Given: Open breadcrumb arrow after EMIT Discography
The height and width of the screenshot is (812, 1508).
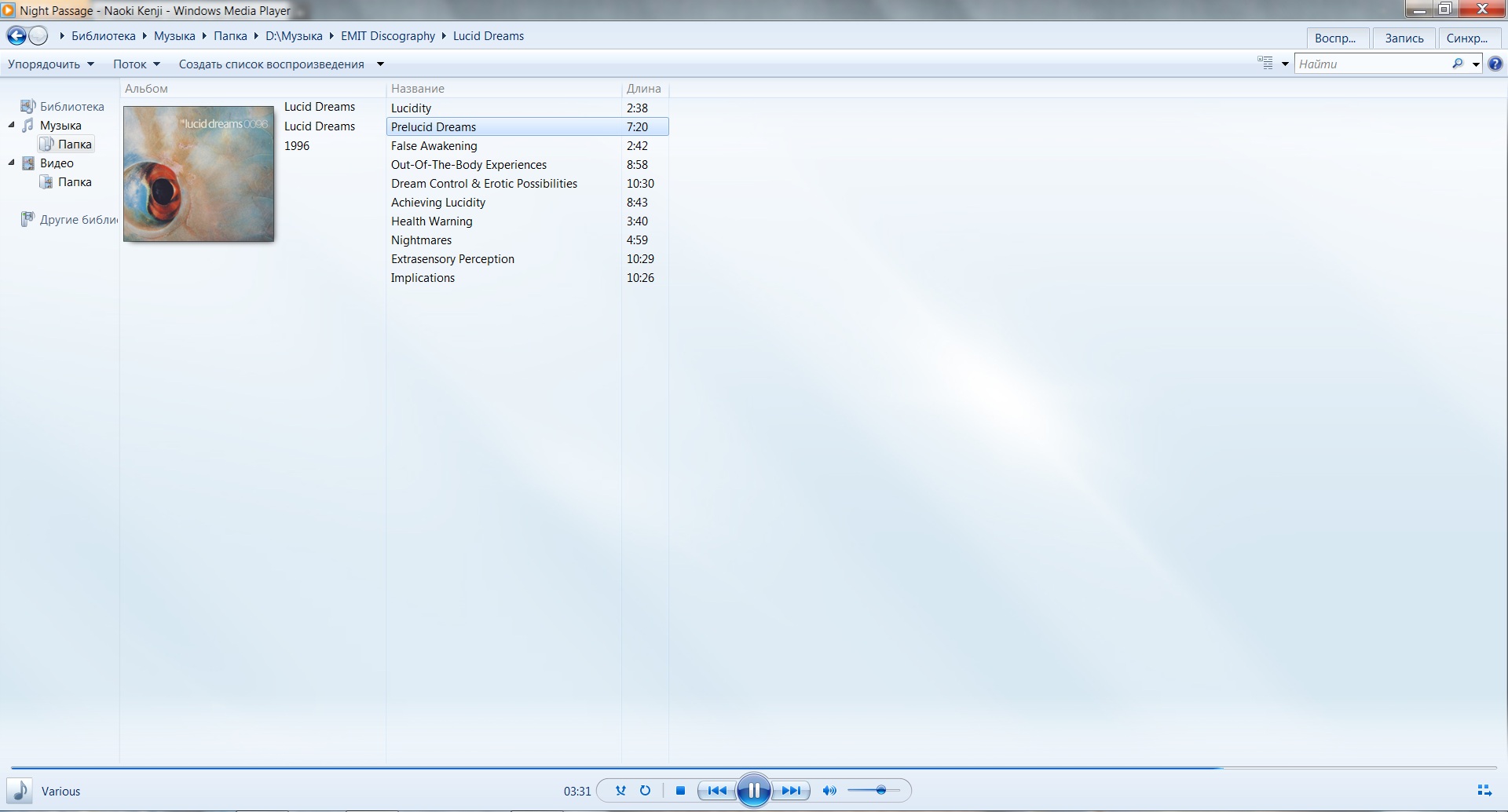Looking at the screenshot, I should click(x=444, y=36).
